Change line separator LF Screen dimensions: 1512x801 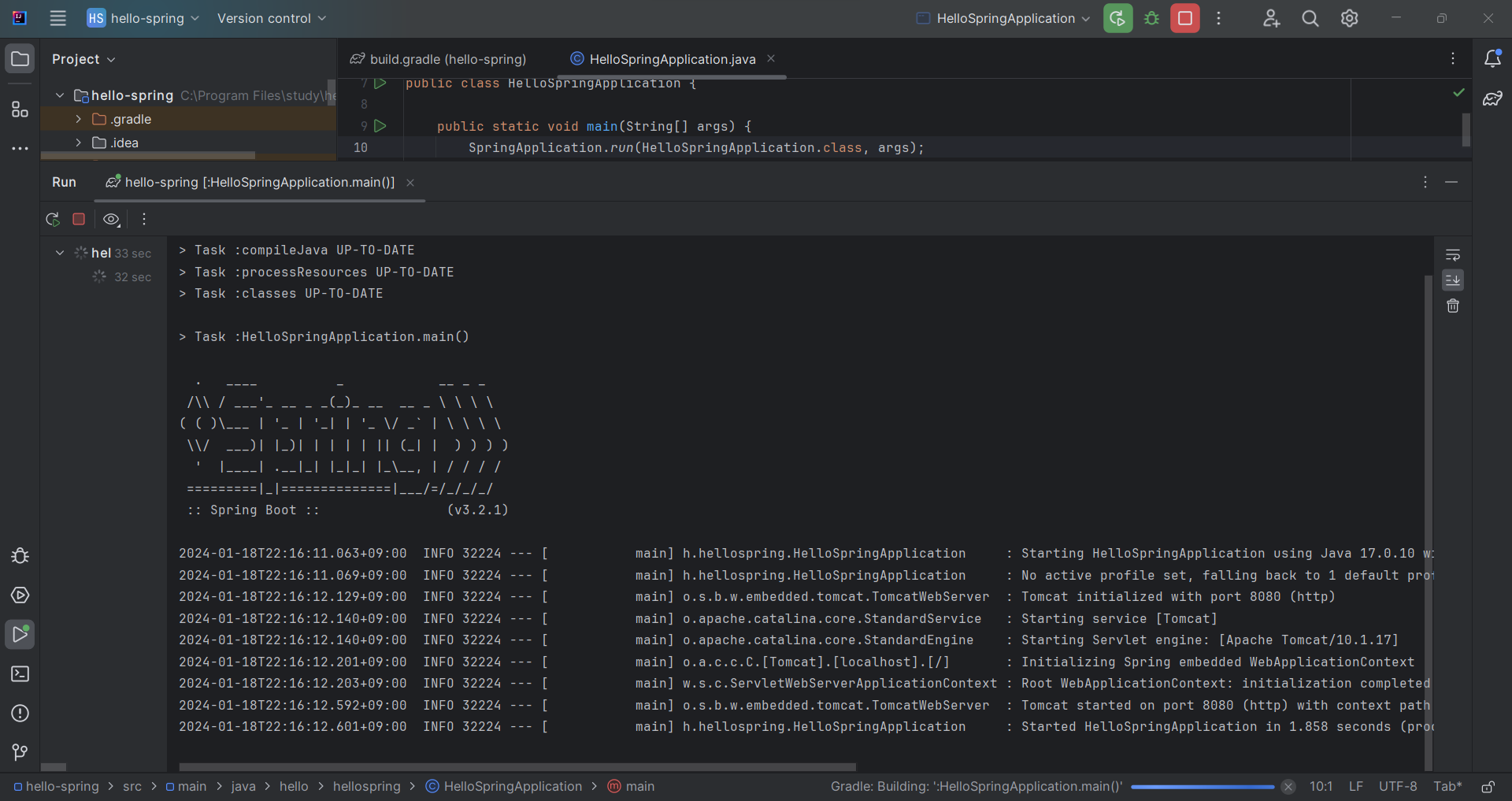(x=1355, y=786)
